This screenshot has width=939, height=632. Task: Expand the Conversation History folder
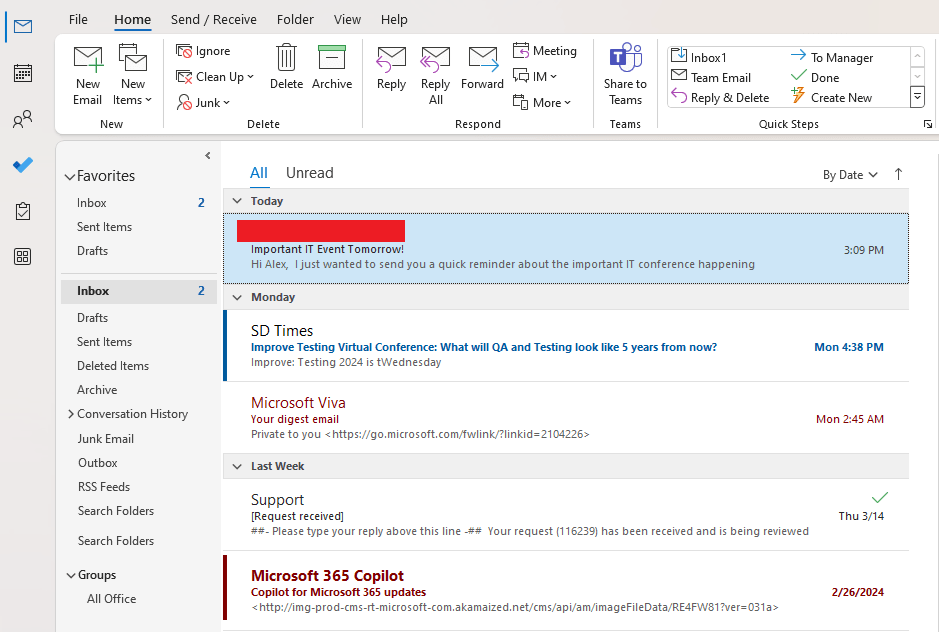[x=70, y=414]
